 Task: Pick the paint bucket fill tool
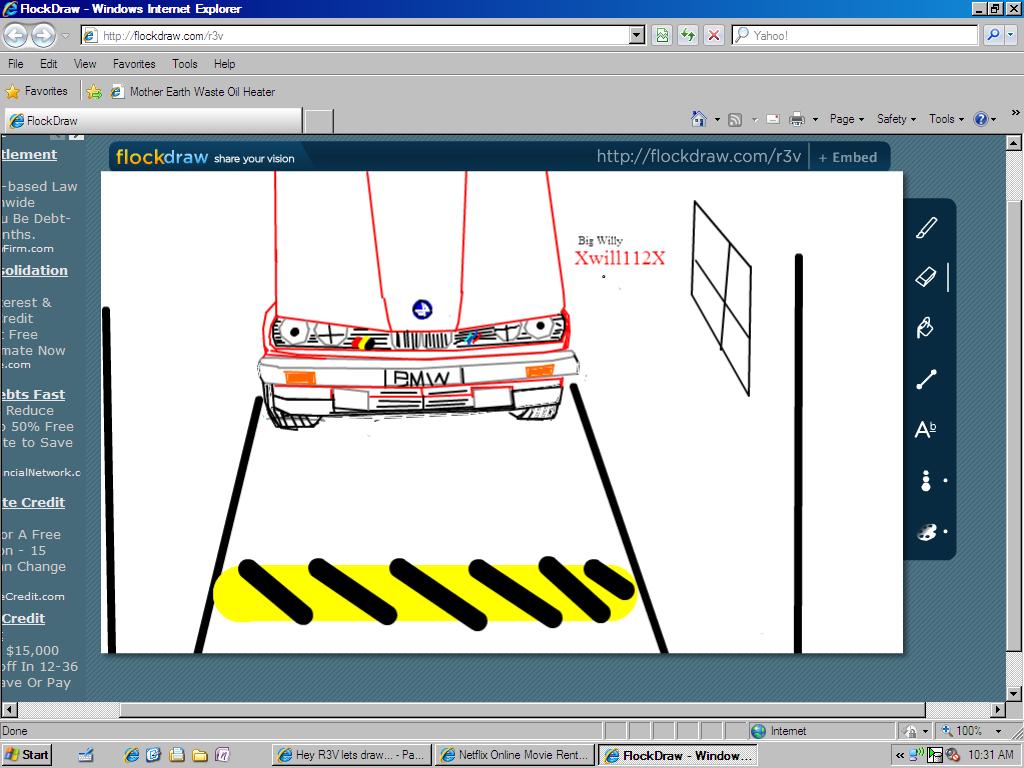click(x=926, y=328)
